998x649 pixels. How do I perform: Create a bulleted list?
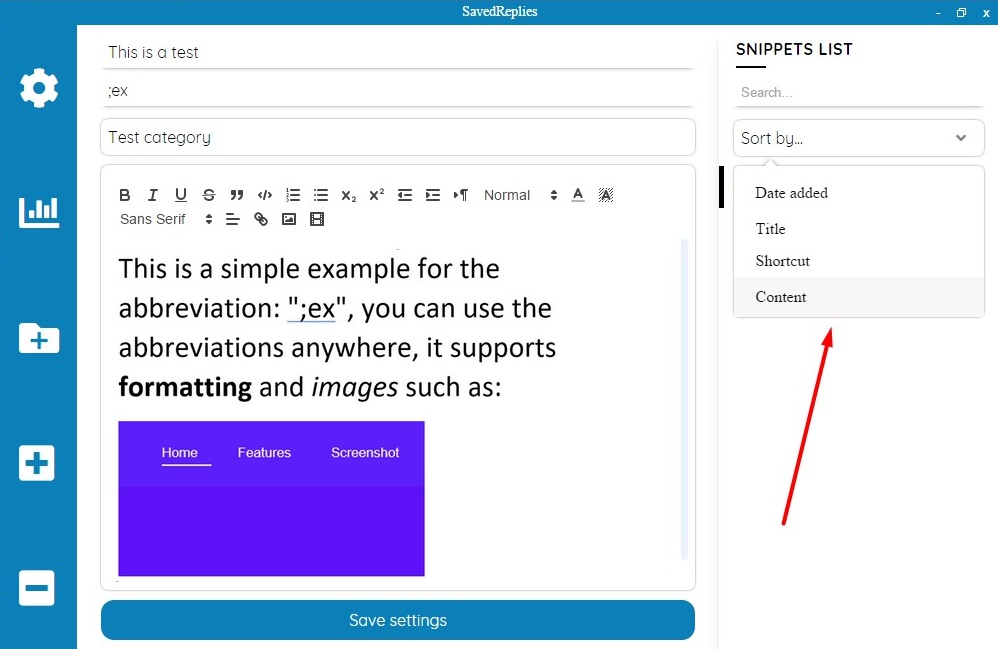(321, 195)
